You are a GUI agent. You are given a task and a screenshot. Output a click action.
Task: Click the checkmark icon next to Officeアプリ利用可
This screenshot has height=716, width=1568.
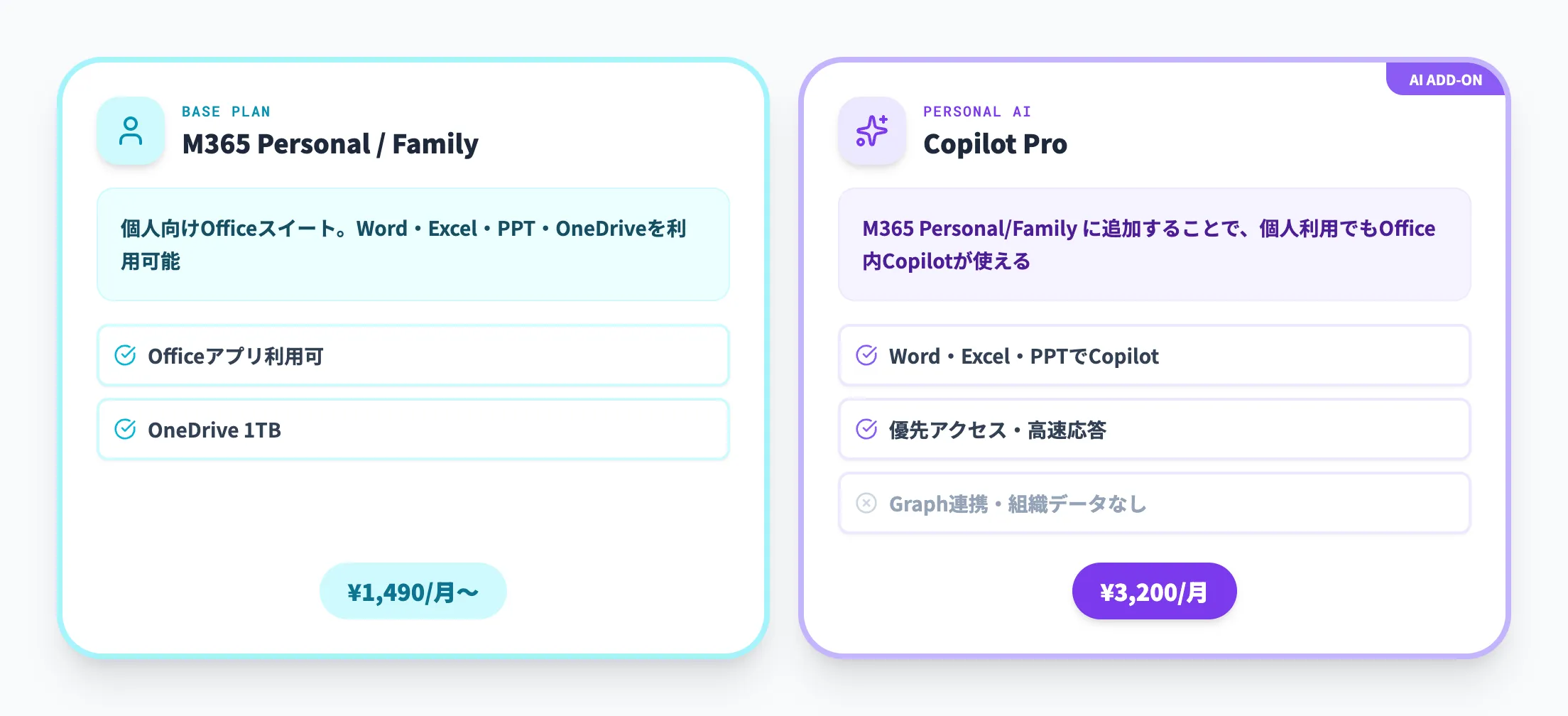pos(126,355)
